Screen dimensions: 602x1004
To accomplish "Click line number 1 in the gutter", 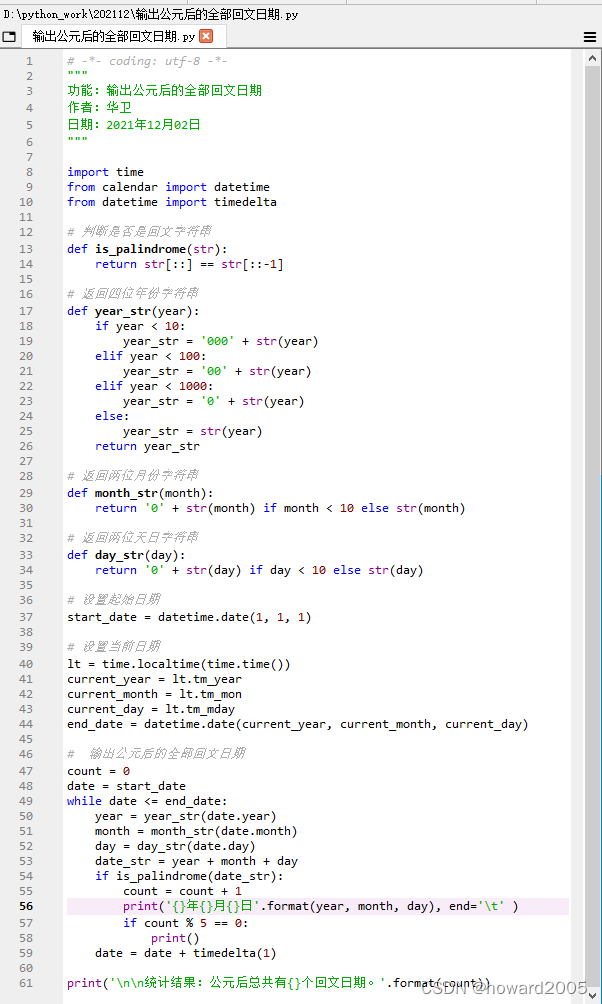I will [29, 61].
